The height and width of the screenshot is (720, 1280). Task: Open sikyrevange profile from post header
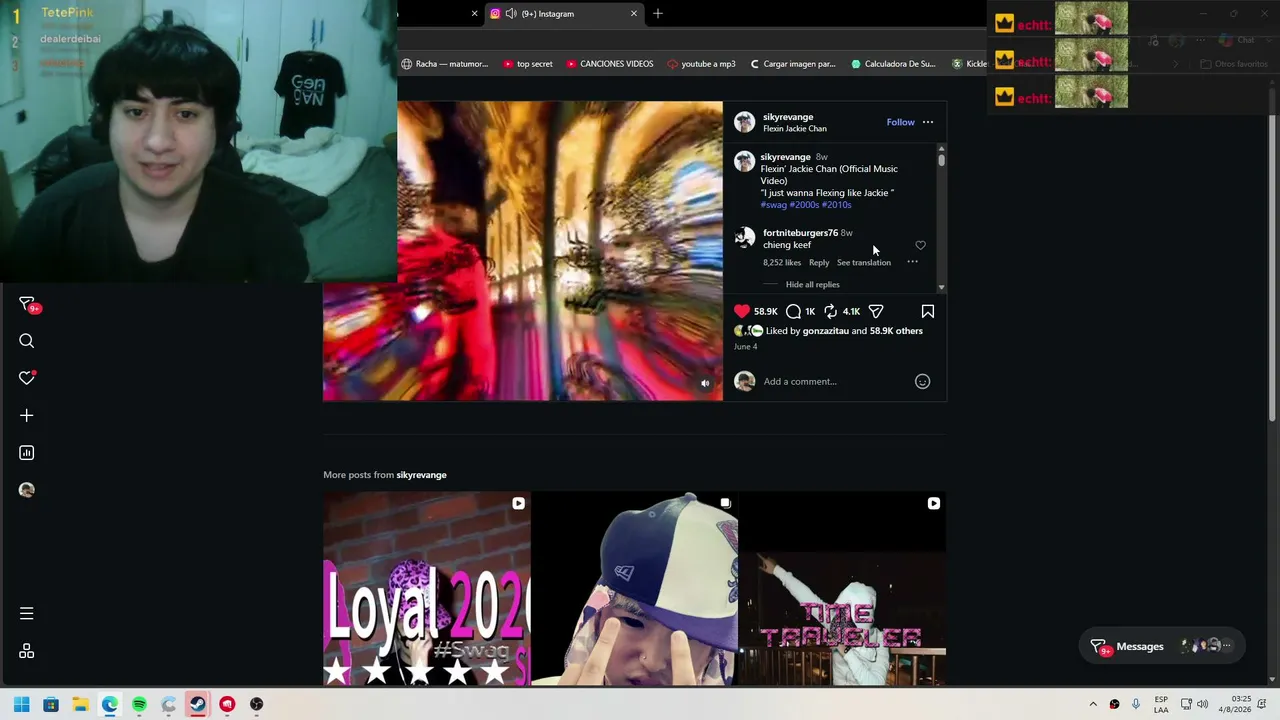(x=788, y=117)
